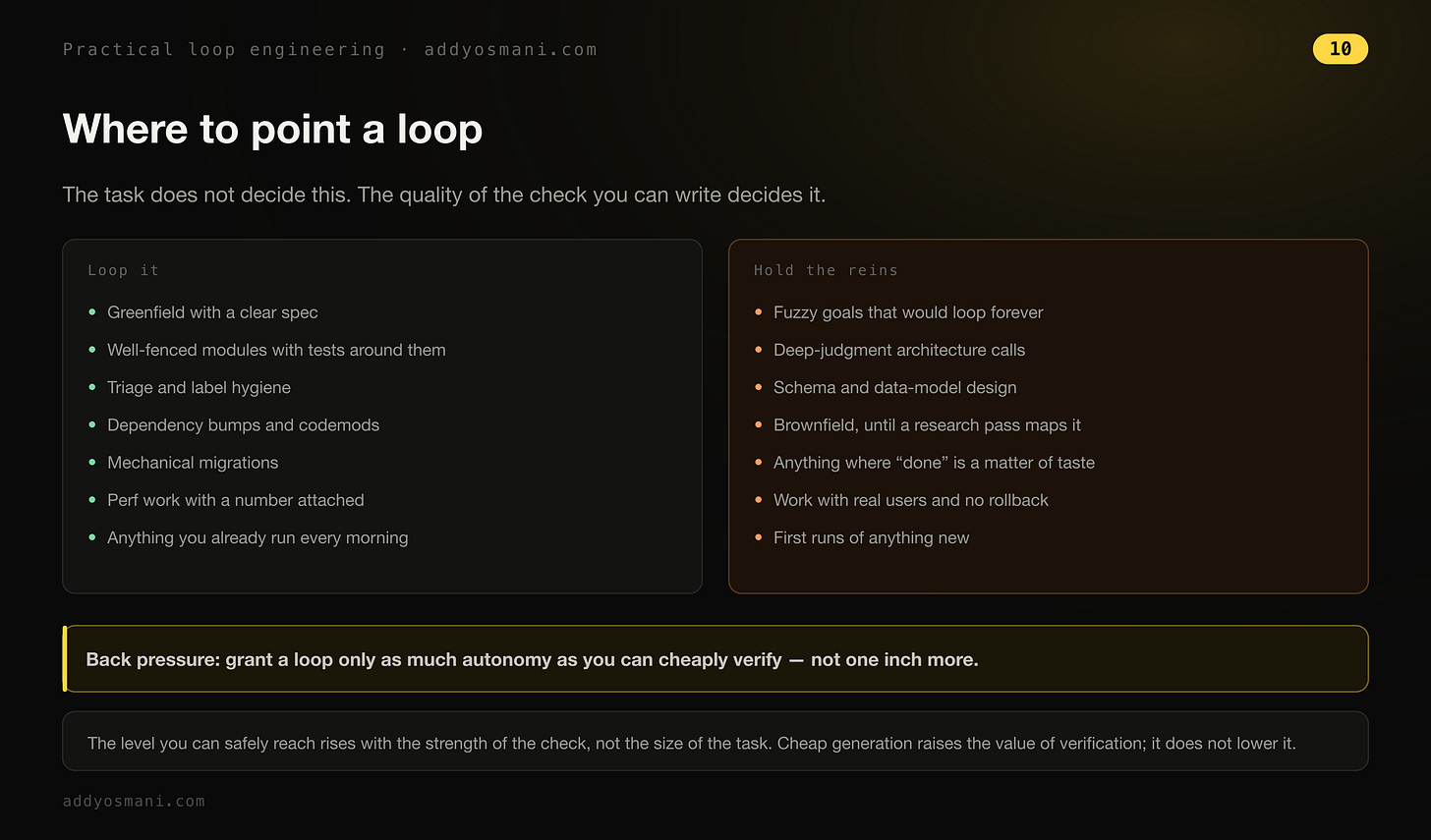Viewport: 1431px width, 840px height.
Task: Click the Practical loop engineering header text
Action: coord(224,49)
